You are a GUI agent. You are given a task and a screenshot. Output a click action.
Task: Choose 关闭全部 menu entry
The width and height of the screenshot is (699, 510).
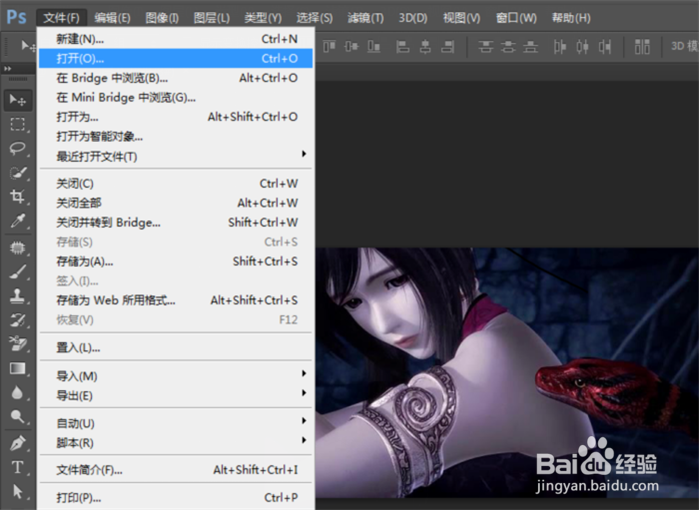pos(176,203)
